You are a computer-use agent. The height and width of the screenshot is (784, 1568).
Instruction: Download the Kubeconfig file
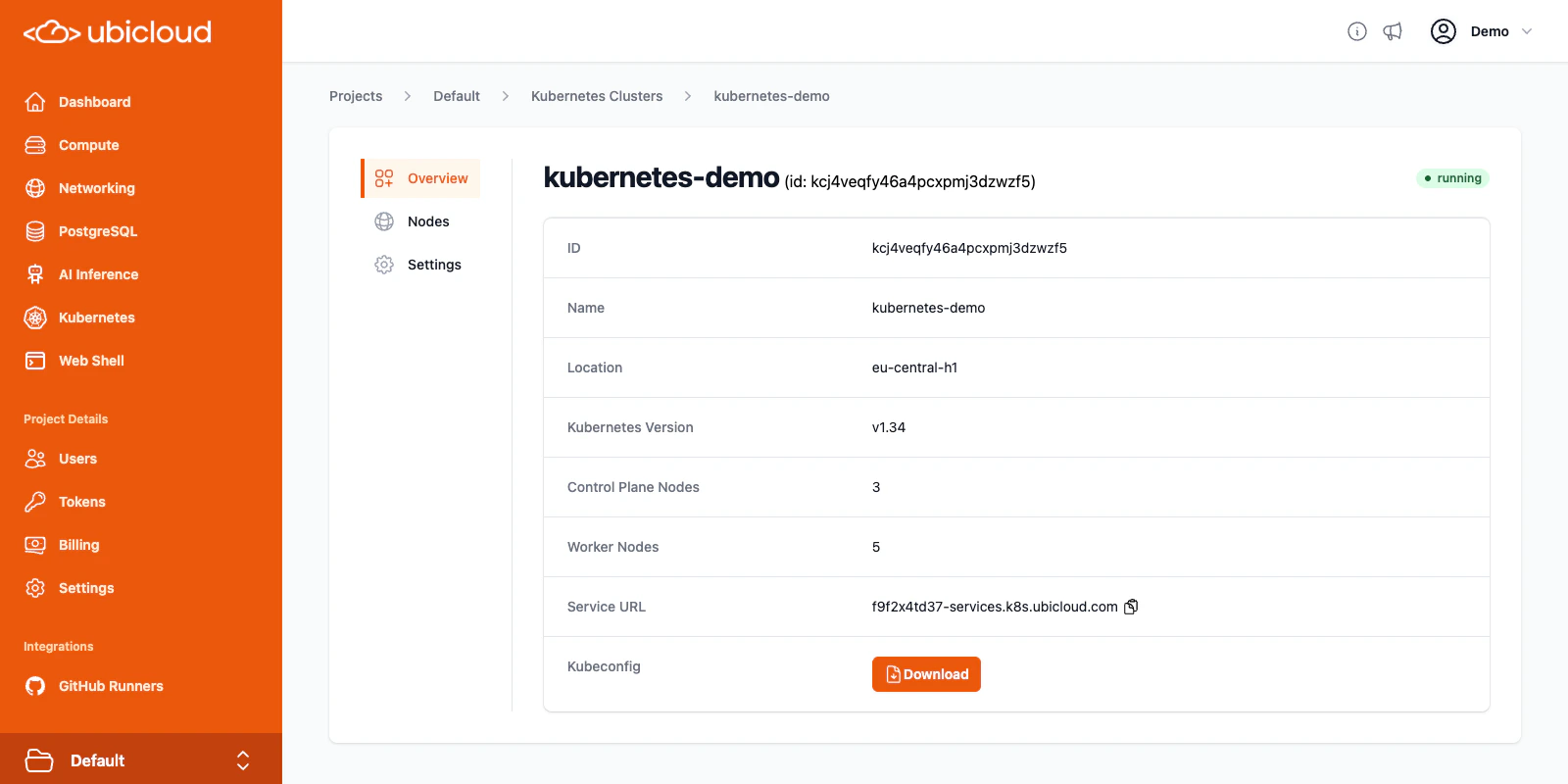pyautogui.click(x=926, y=674)
